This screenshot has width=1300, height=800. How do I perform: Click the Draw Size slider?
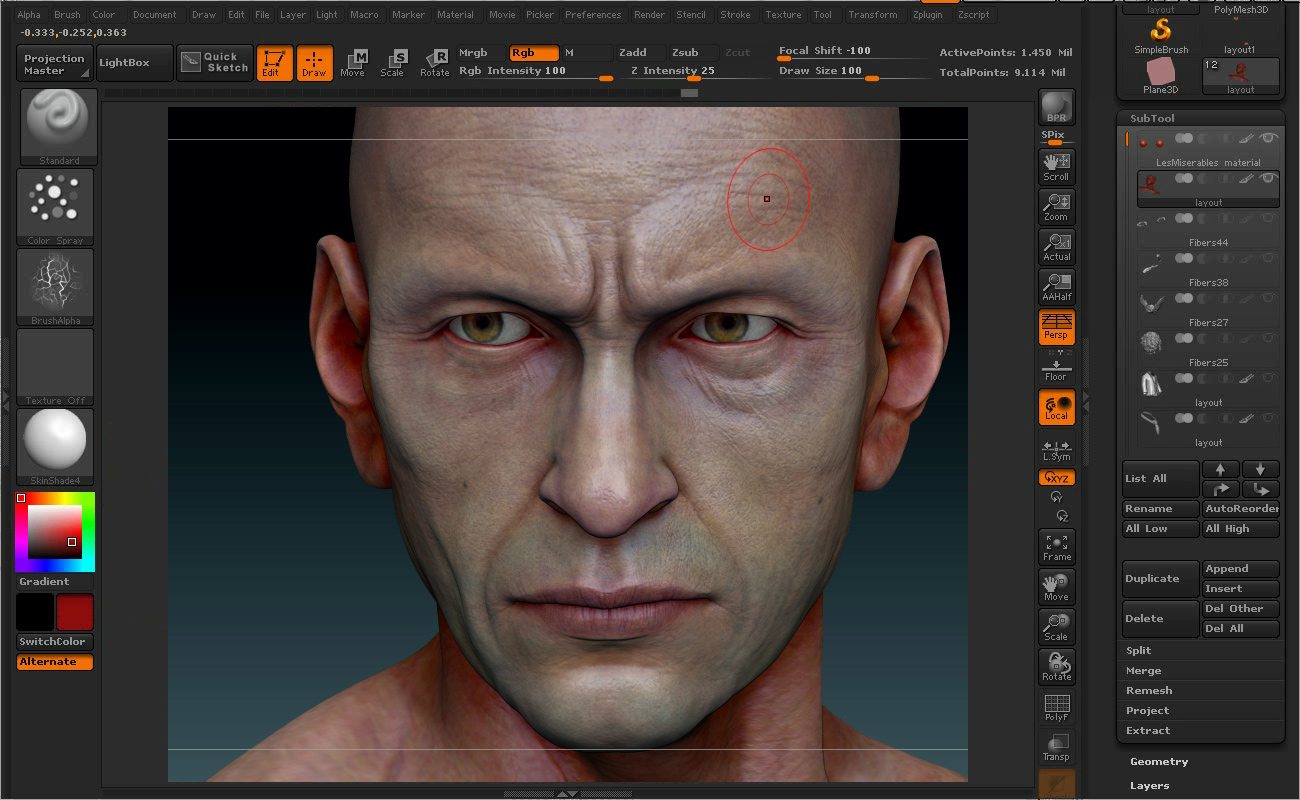852,72
